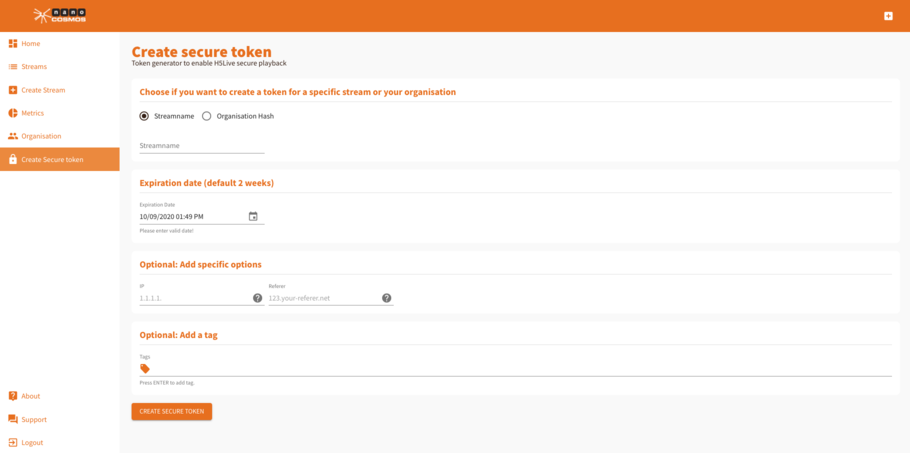Go to Streams in the sidebar

(x=60, y=67)
